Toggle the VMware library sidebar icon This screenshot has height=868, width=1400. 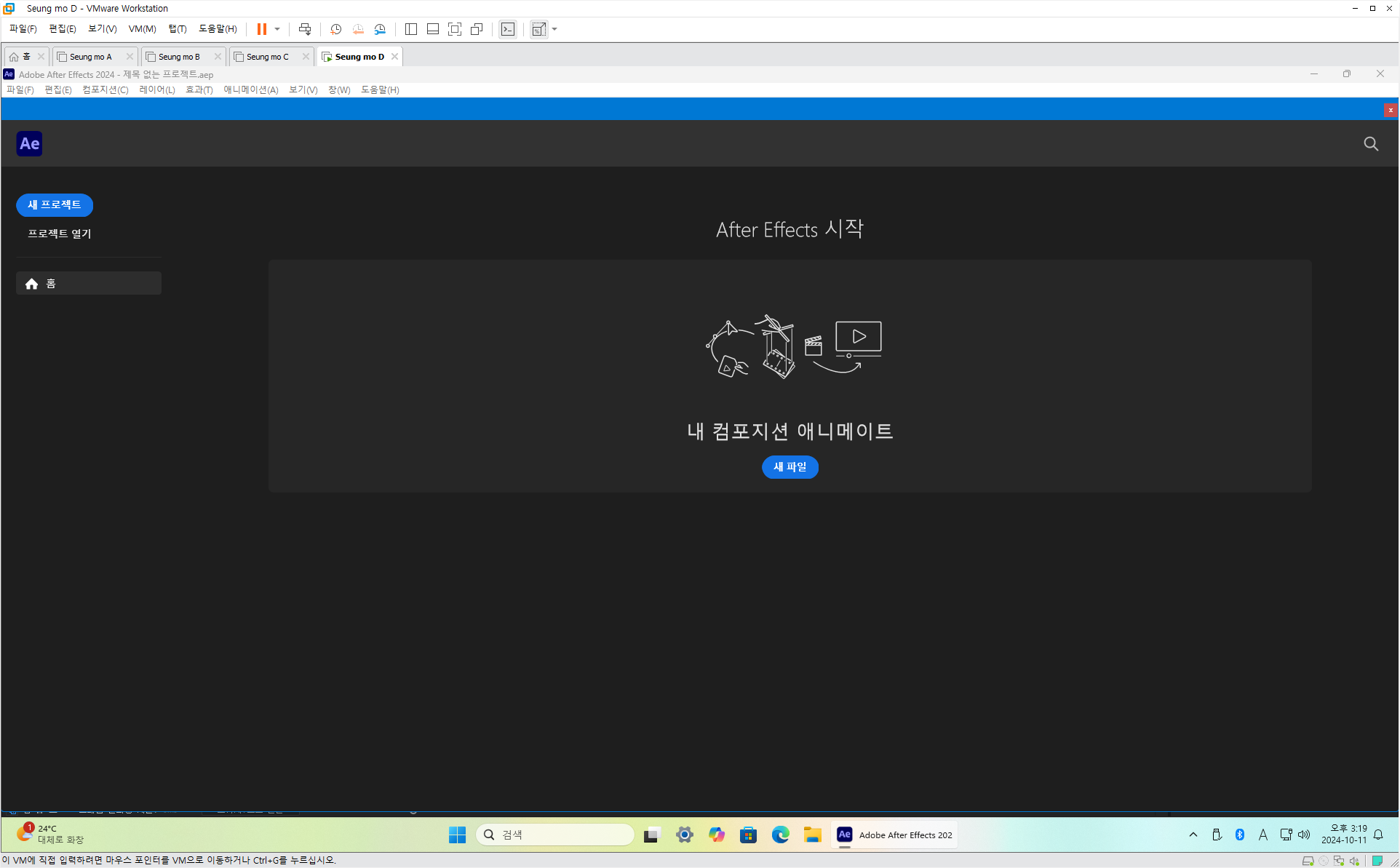(x=411, y=29)
